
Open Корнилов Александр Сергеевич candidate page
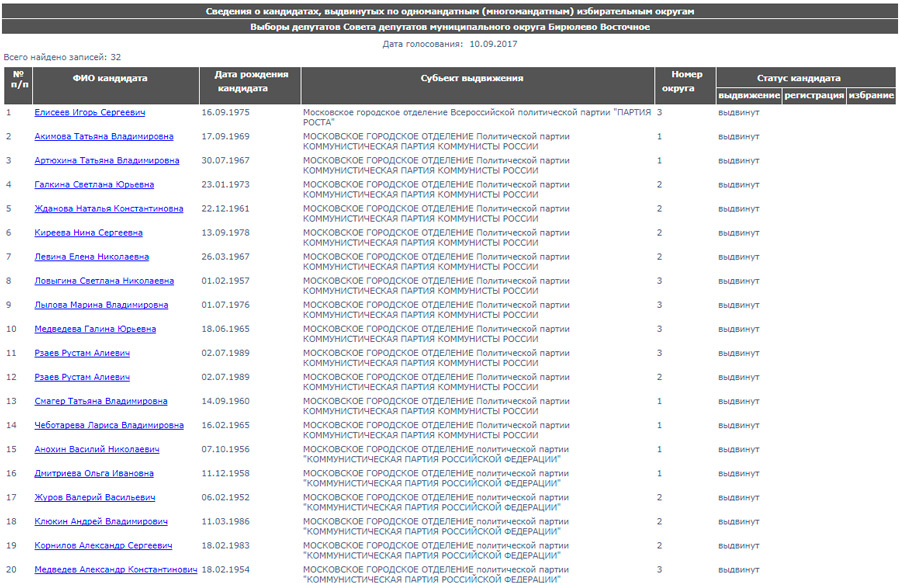click(103, 545)
